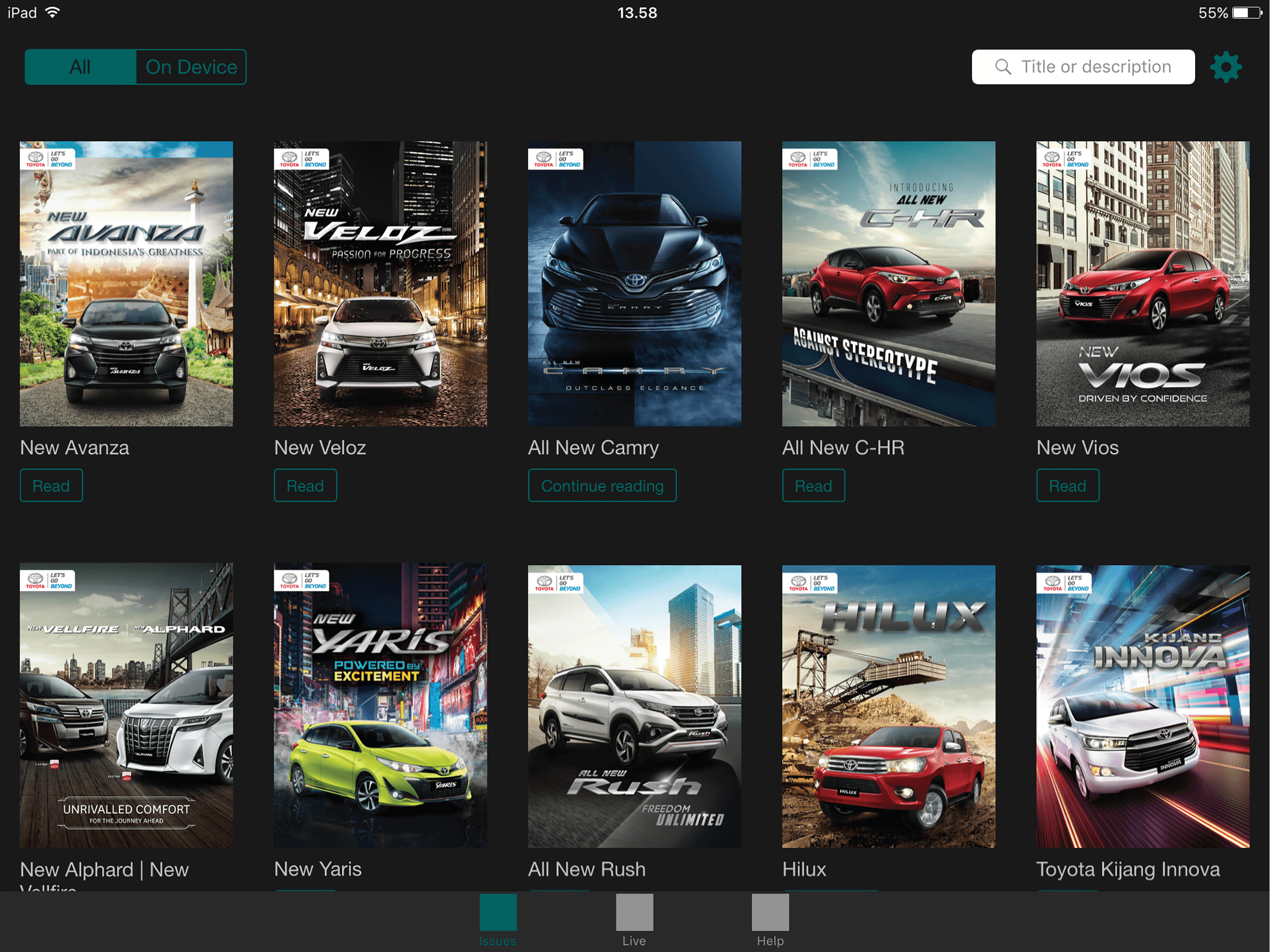This screenshot has width=1270, height=952.
Task: Tap the search magnifier icon
Action: pyautogui.click(x=1002, y=67)
